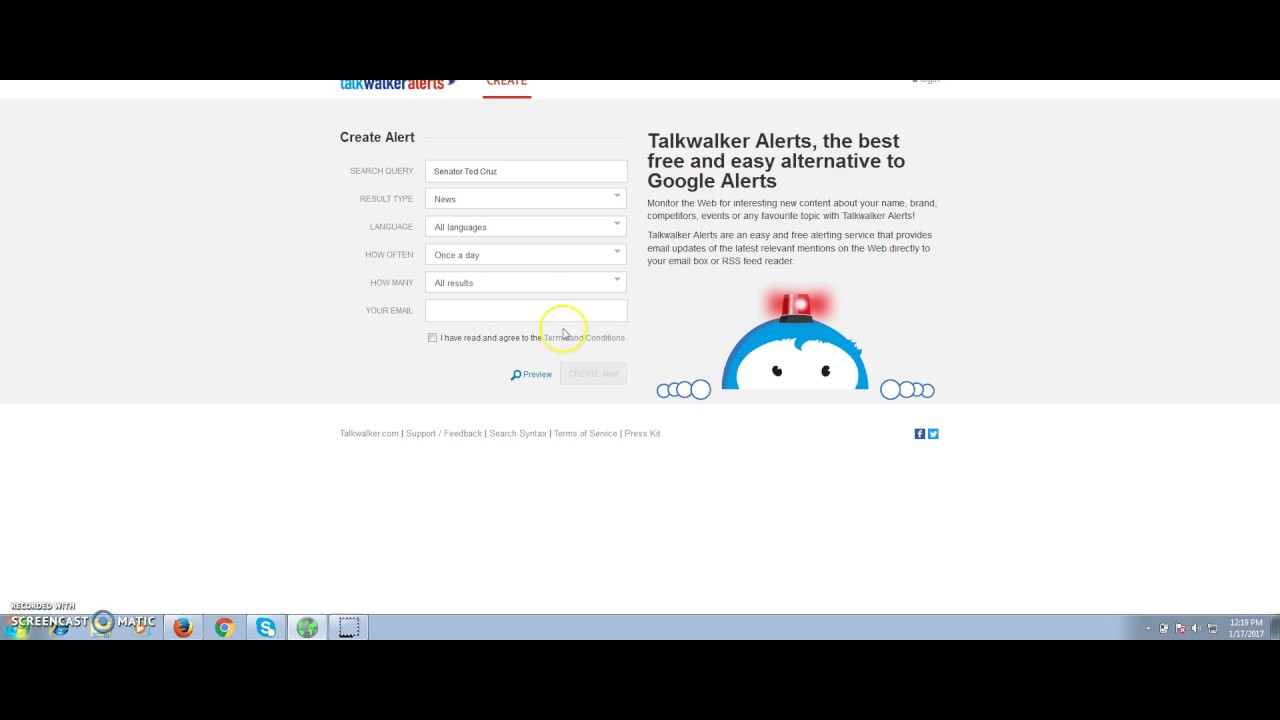Viewport: 1280px width, 720px height.
Task: Open the Press Kit footer link
Action: pyautogui.click(x=642, y=434)
